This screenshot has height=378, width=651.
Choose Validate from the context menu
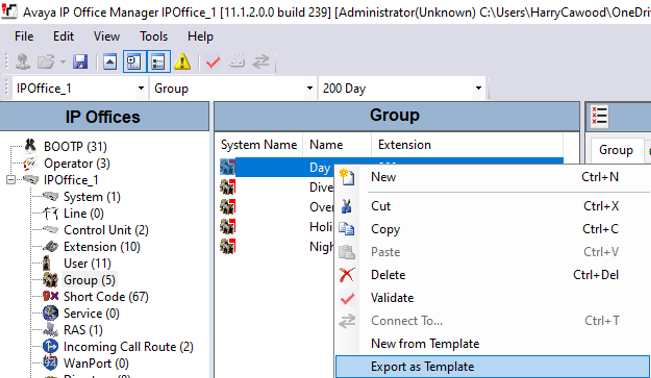click(x=492, y=298)
